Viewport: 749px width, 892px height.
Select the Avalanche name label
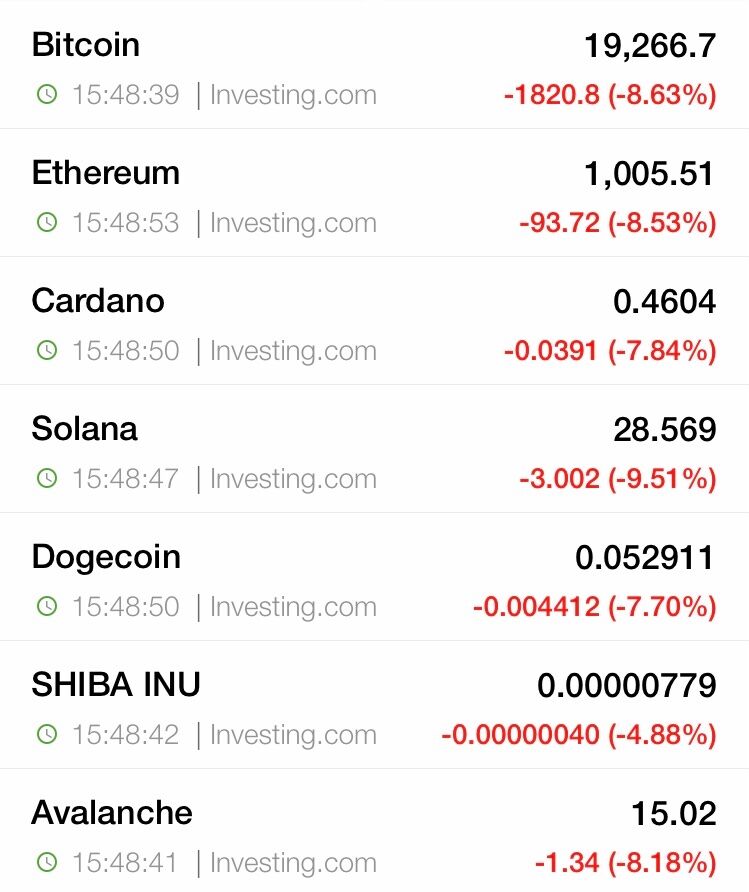(112, 812)
